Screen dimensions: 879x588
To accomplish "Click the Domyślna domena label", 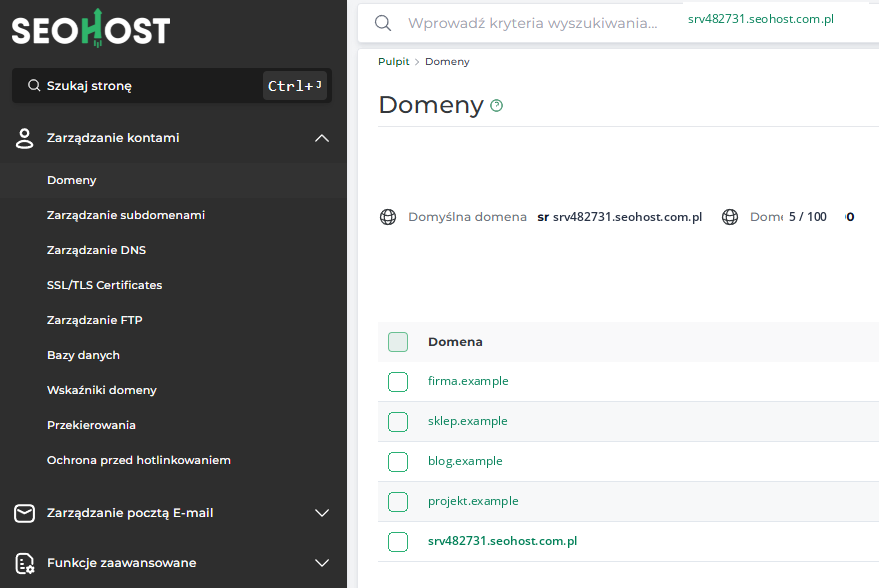I will [468, 217].
